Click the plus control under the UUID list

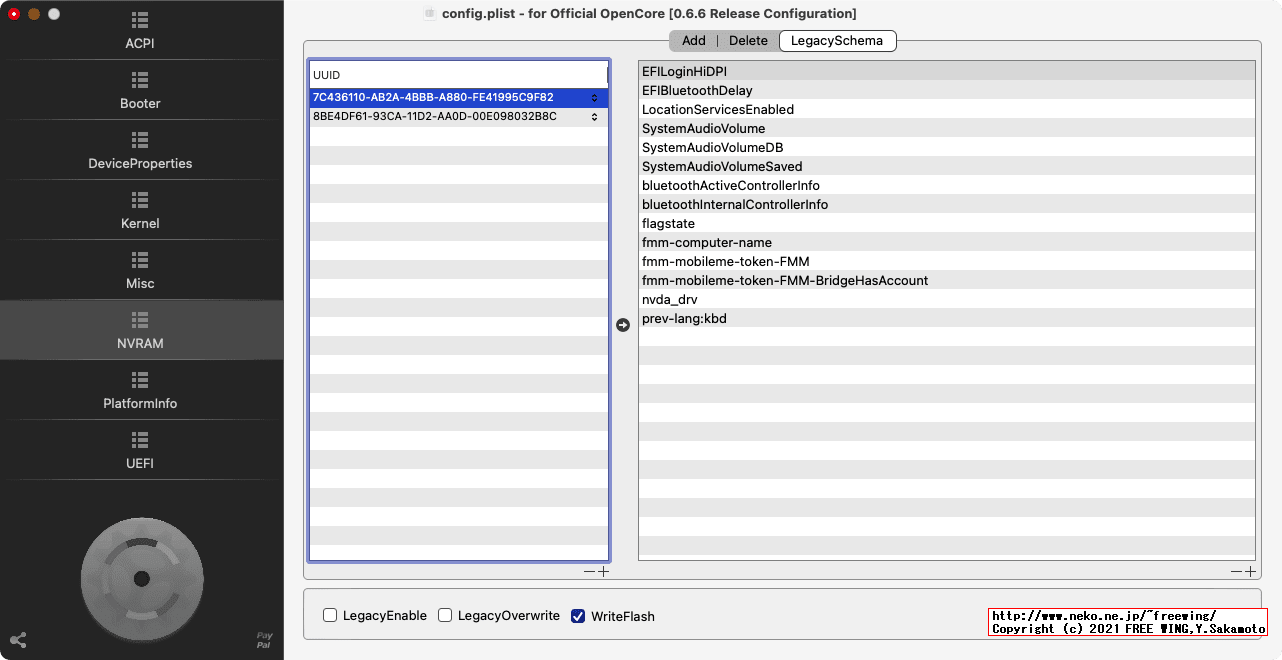click(x=605, y=571)
